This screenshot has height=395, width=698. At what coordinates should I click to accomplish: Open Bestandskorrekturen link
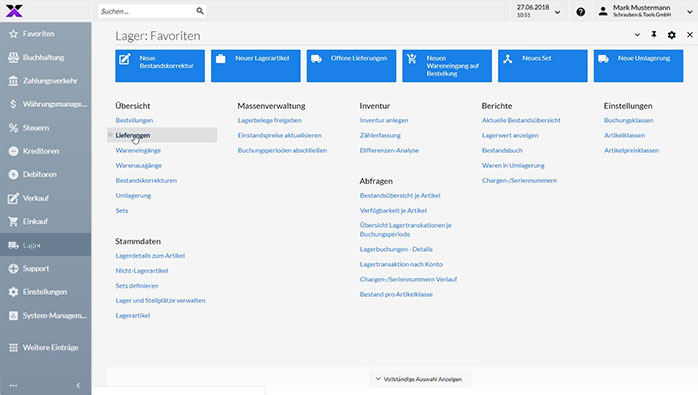[x=146, y=180]
